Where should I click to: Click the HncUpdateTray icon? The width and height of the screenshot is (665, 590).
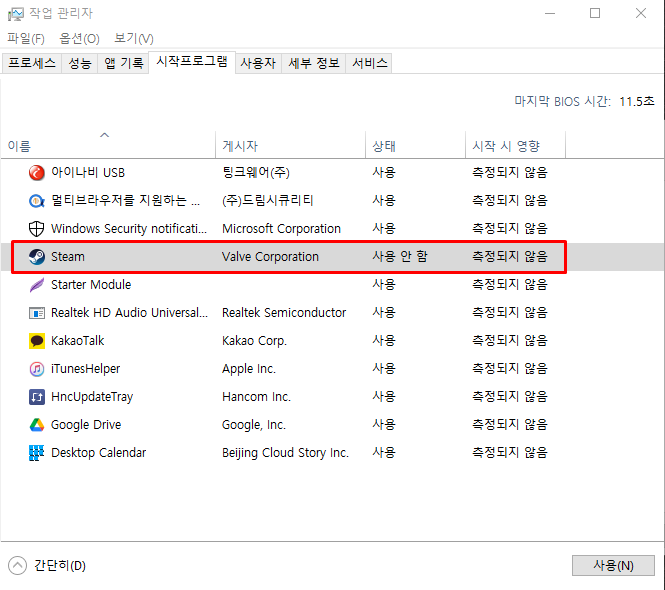click(36, 397)
